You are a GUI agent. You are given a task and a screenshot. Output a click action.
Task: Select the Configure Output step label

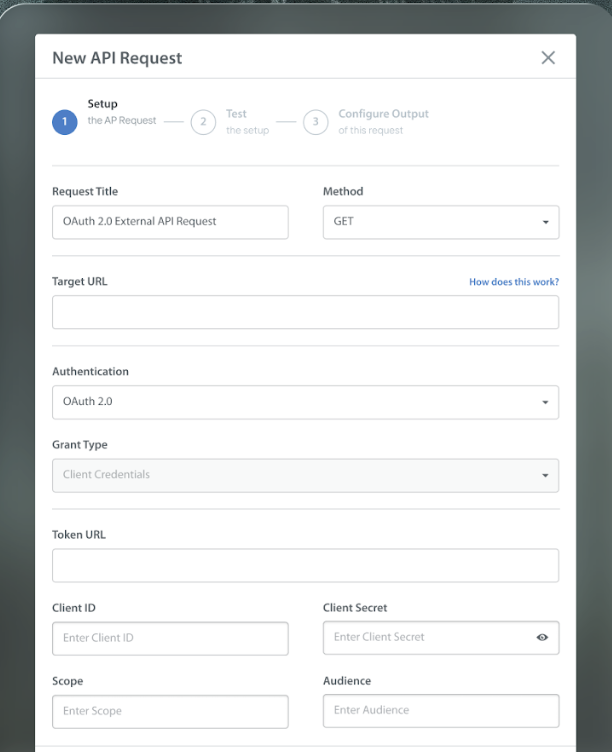(383, 114)
